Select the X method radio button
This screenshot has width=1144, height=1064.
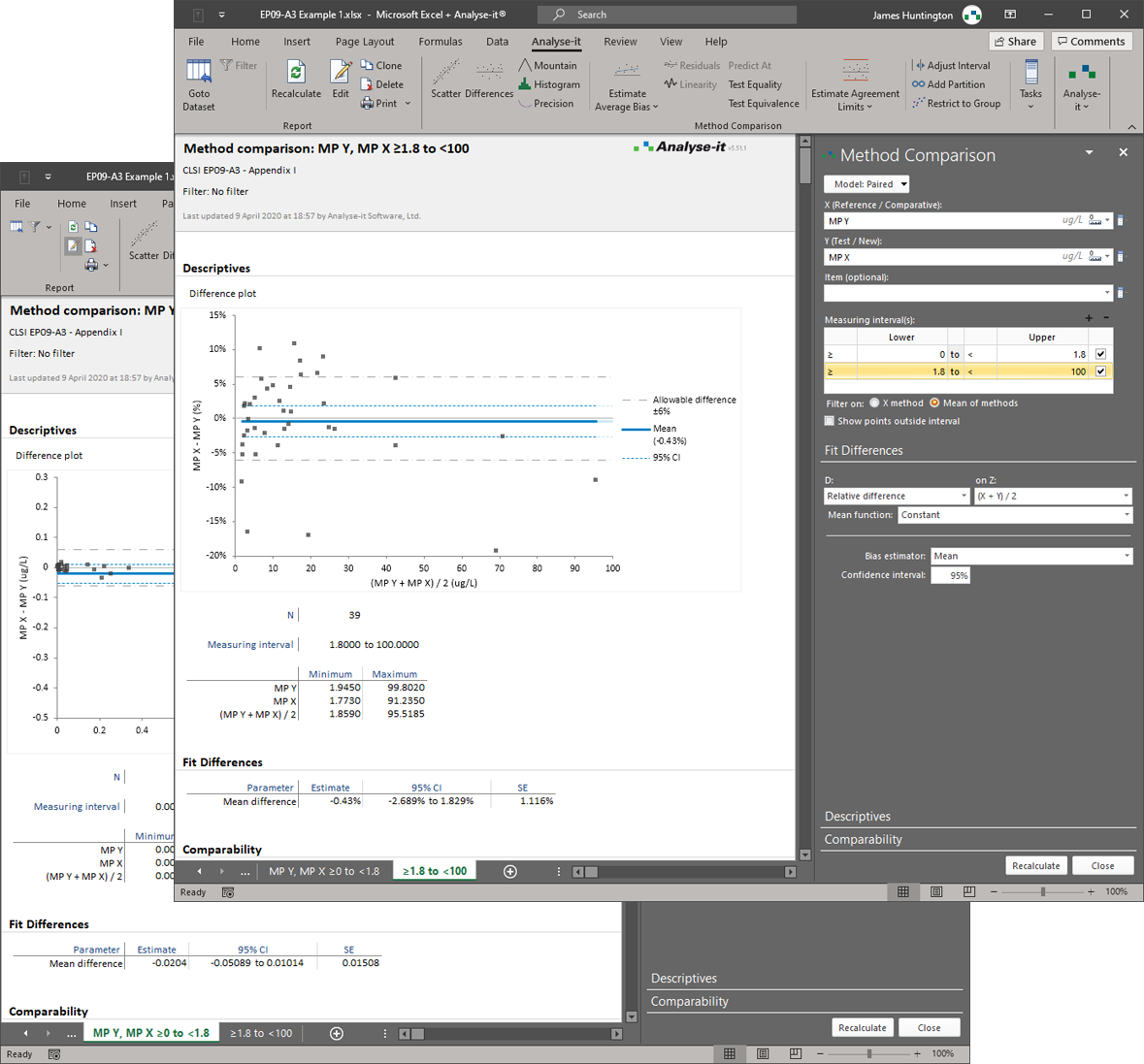[874, 403]
